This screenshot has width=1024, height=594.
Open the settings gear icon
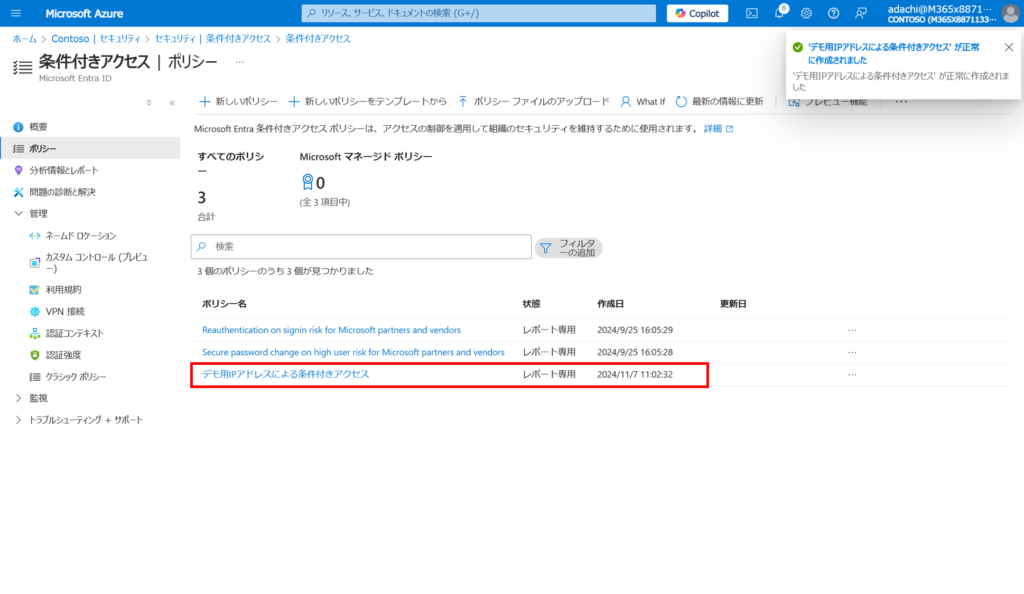(x=807, y=13)
